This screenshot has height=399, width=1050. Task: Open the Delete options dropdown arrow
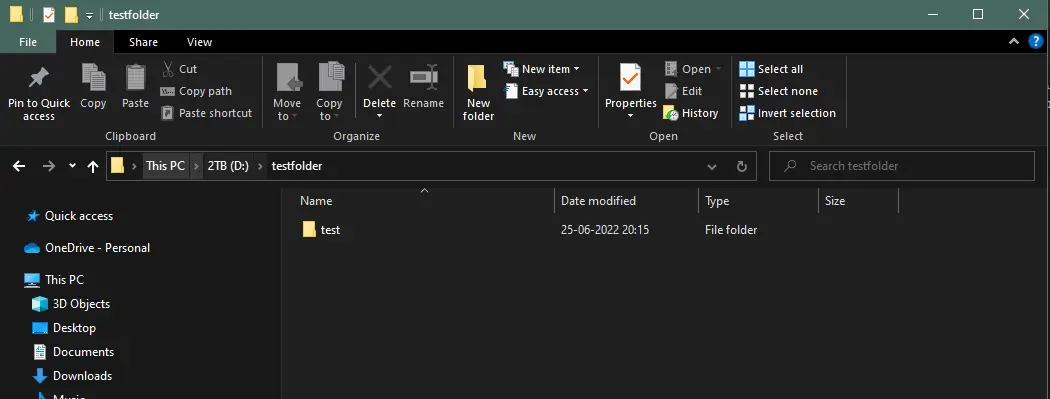[380, 116]
